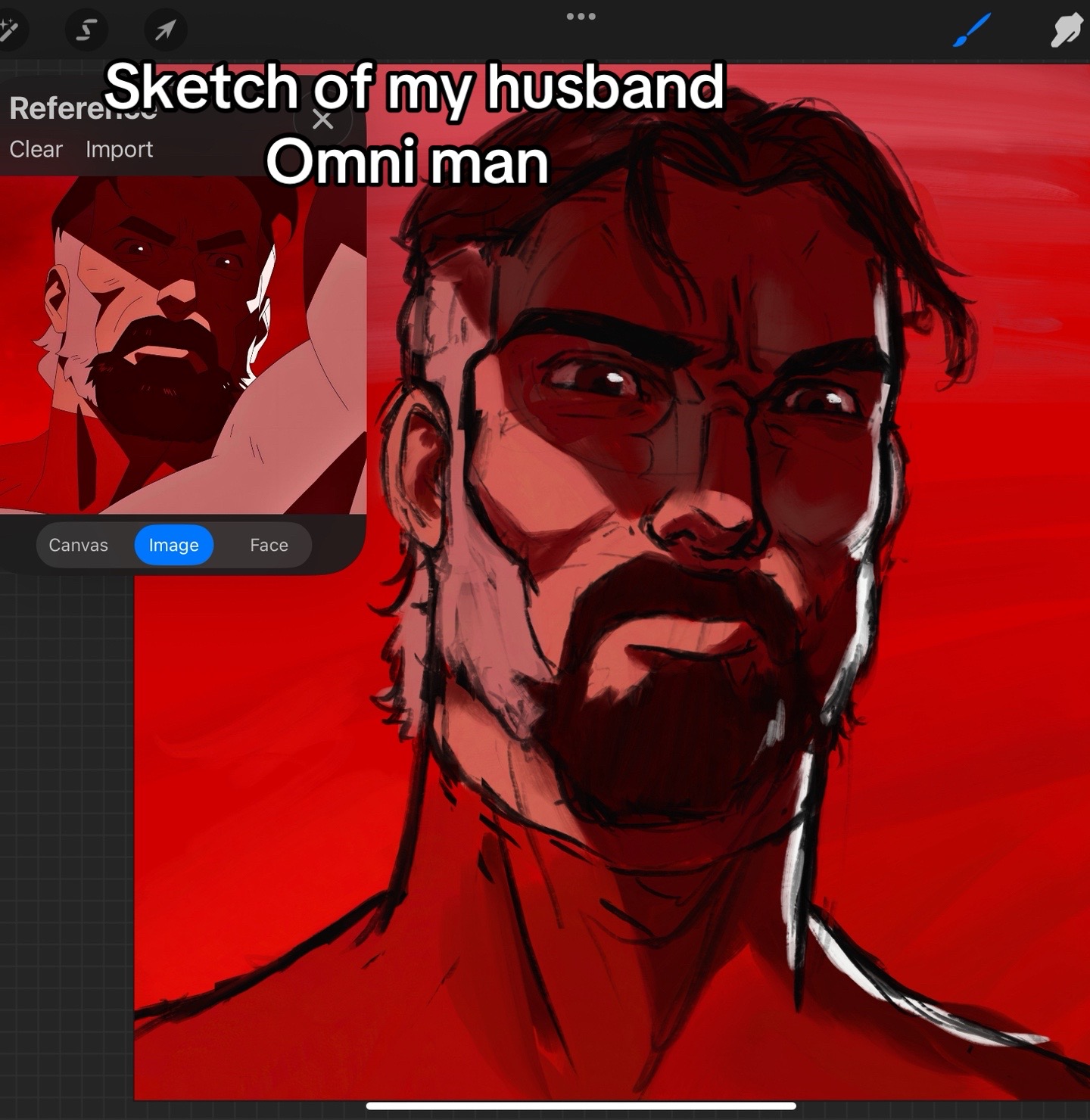
Task: Switch reference source to Canvas
Action: pyautogui.click(x=78, y=545)
